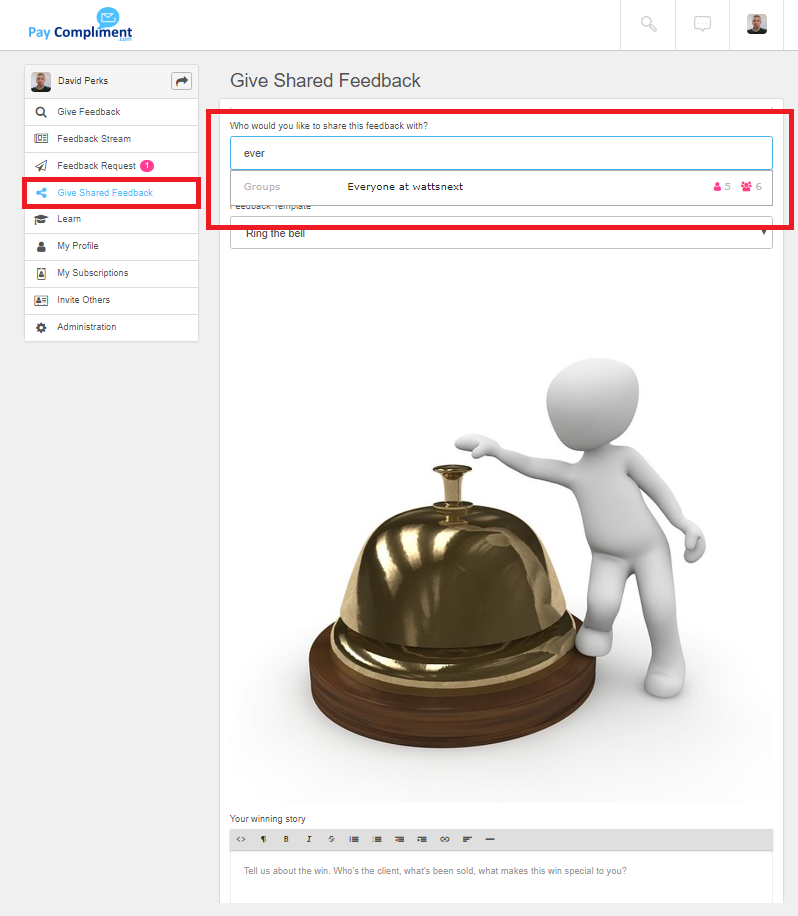The image size is (798, 916).
Task: Click the outdent toolbar icon
Action: pos(400,839)
